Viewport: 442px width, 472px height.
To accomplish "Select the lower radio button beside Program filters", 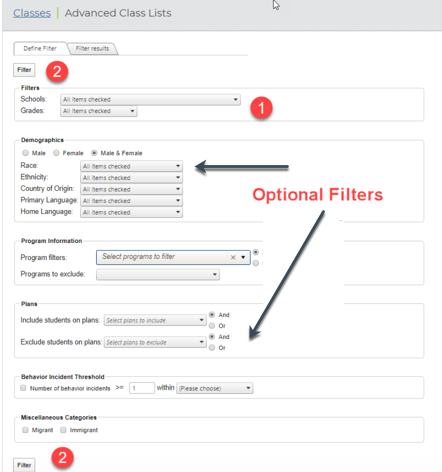I will 256,263.
